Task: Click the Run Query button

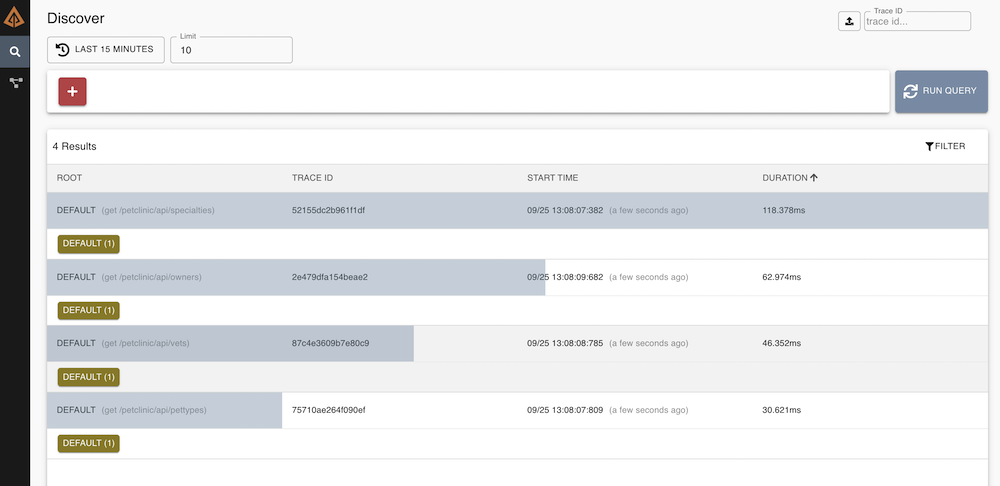Action: (940, 91)
